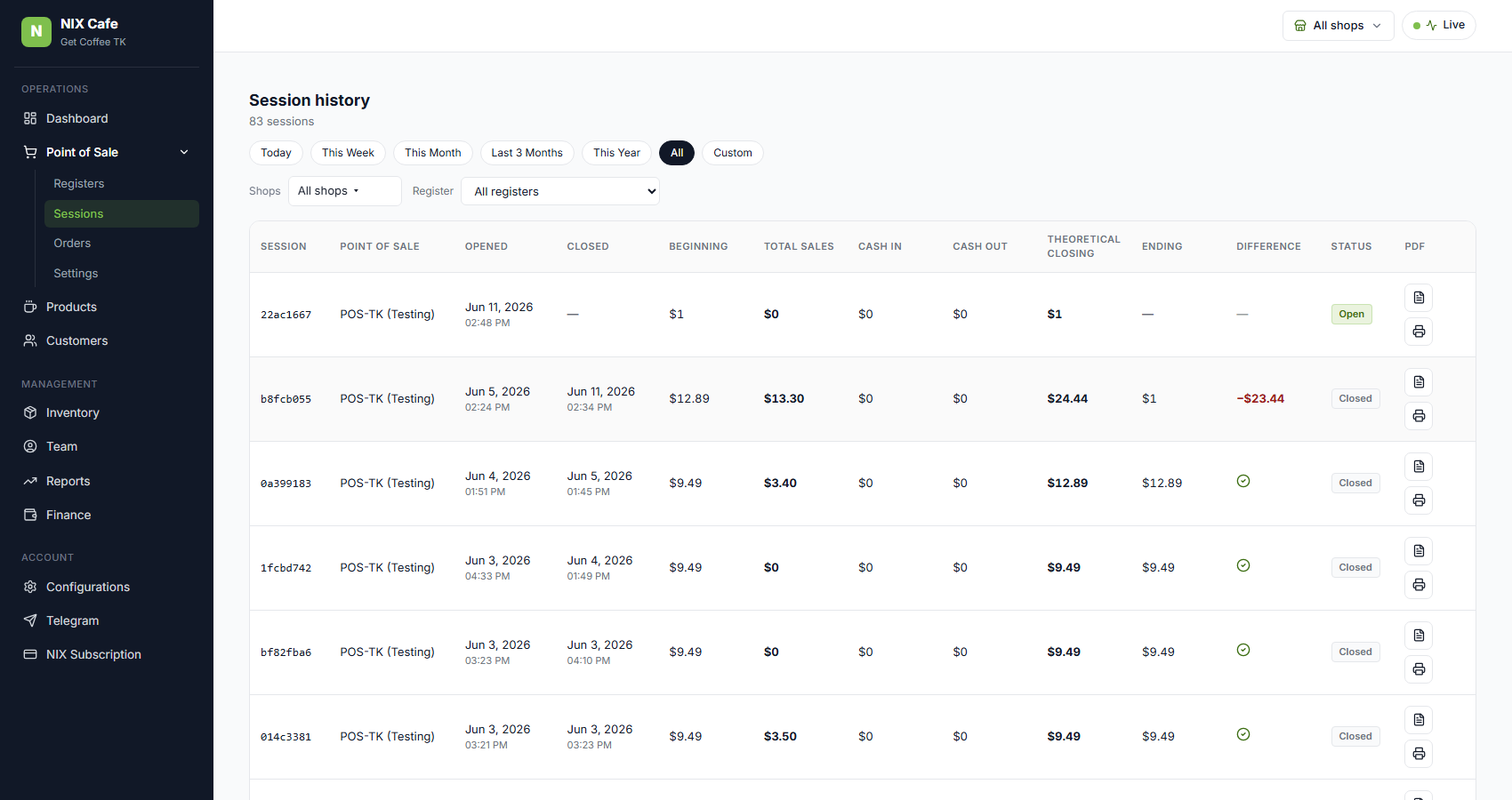
Task: Click the Theoretical Closing column header
Action: coord(1083,246)
